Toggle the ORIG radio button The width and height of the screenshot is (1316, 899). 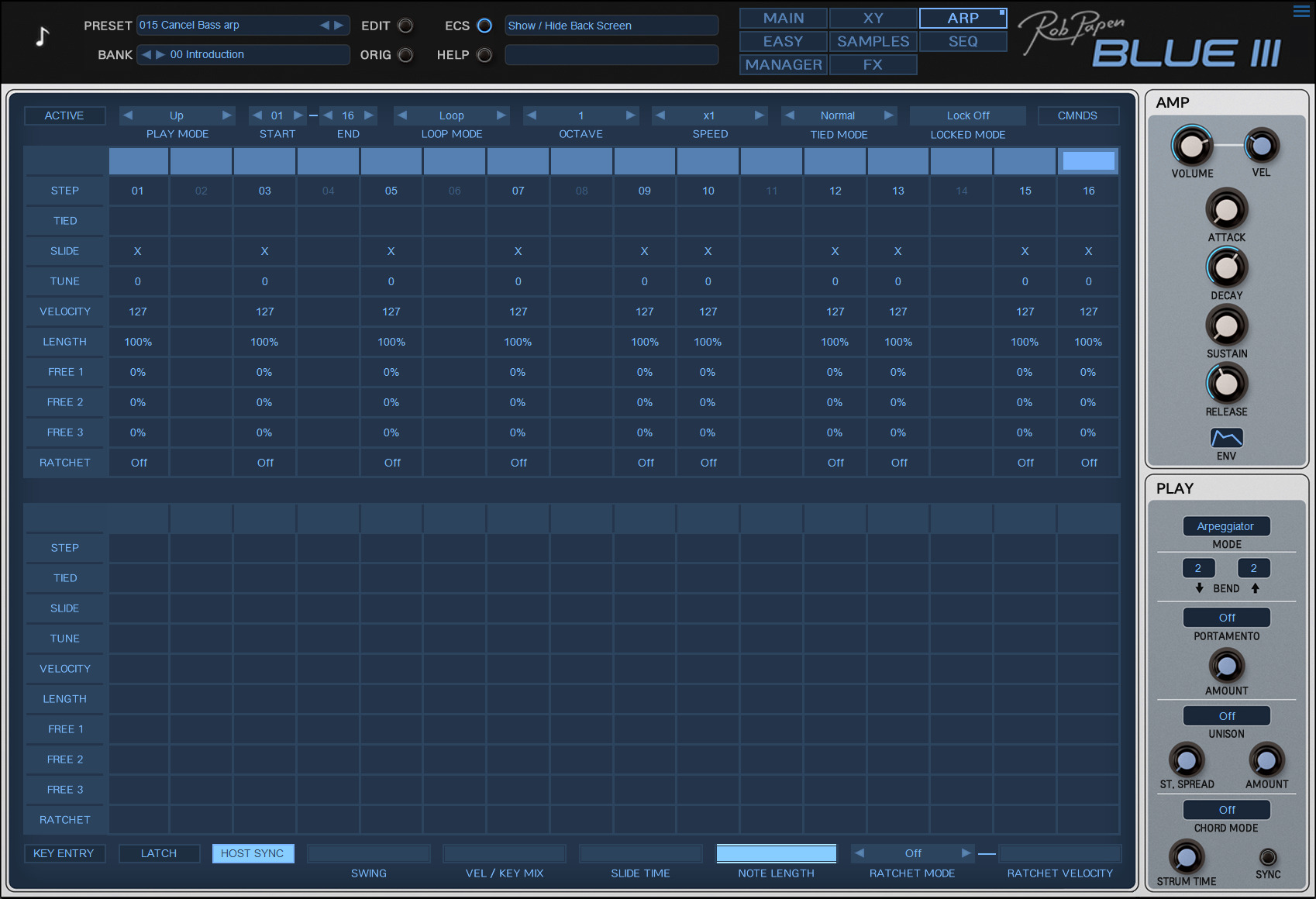click(405, 55)
